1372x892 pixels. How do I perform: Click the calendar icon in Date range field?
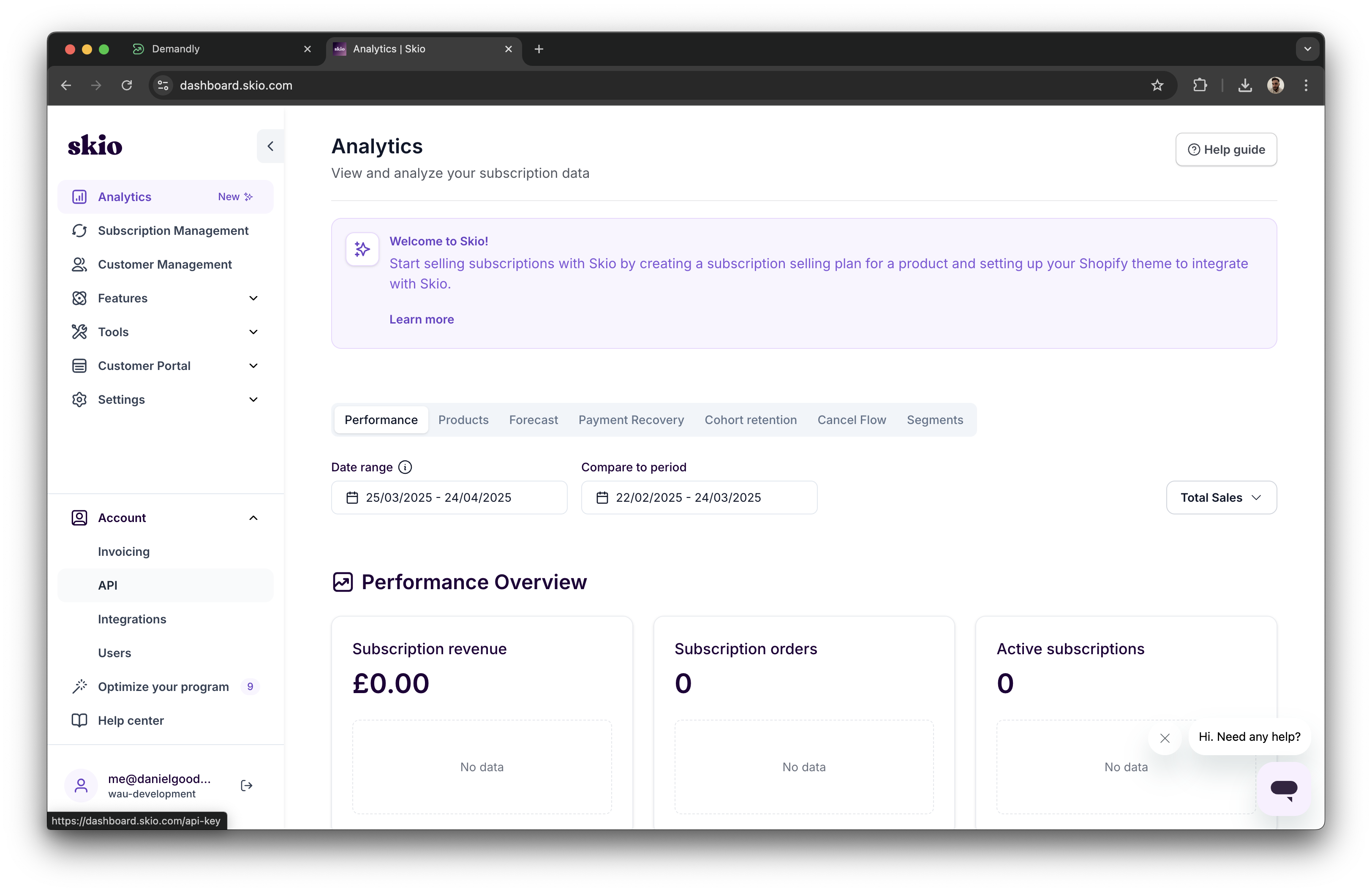tap(351, 498)
